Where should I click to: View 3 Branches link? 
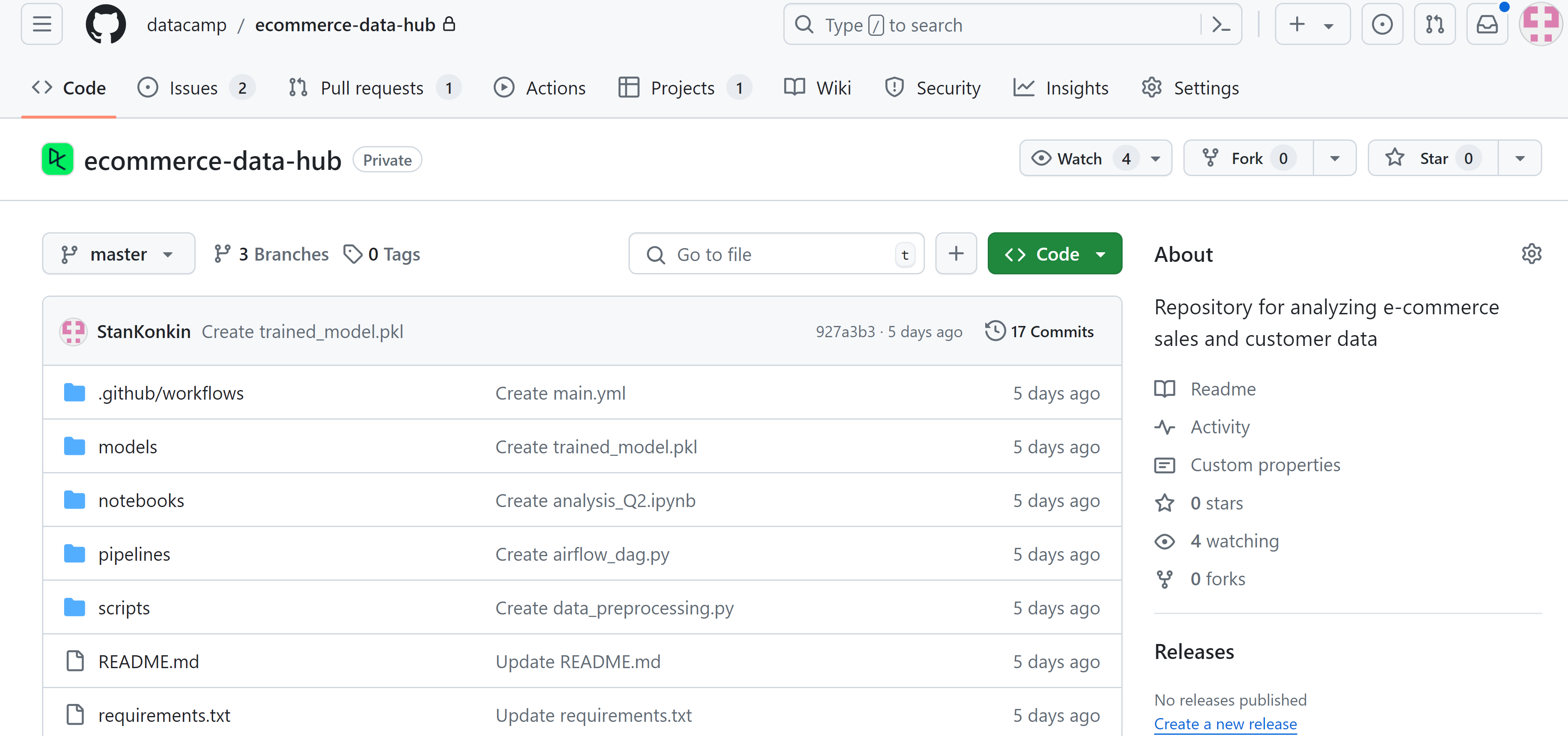click(x=271, y=254)
